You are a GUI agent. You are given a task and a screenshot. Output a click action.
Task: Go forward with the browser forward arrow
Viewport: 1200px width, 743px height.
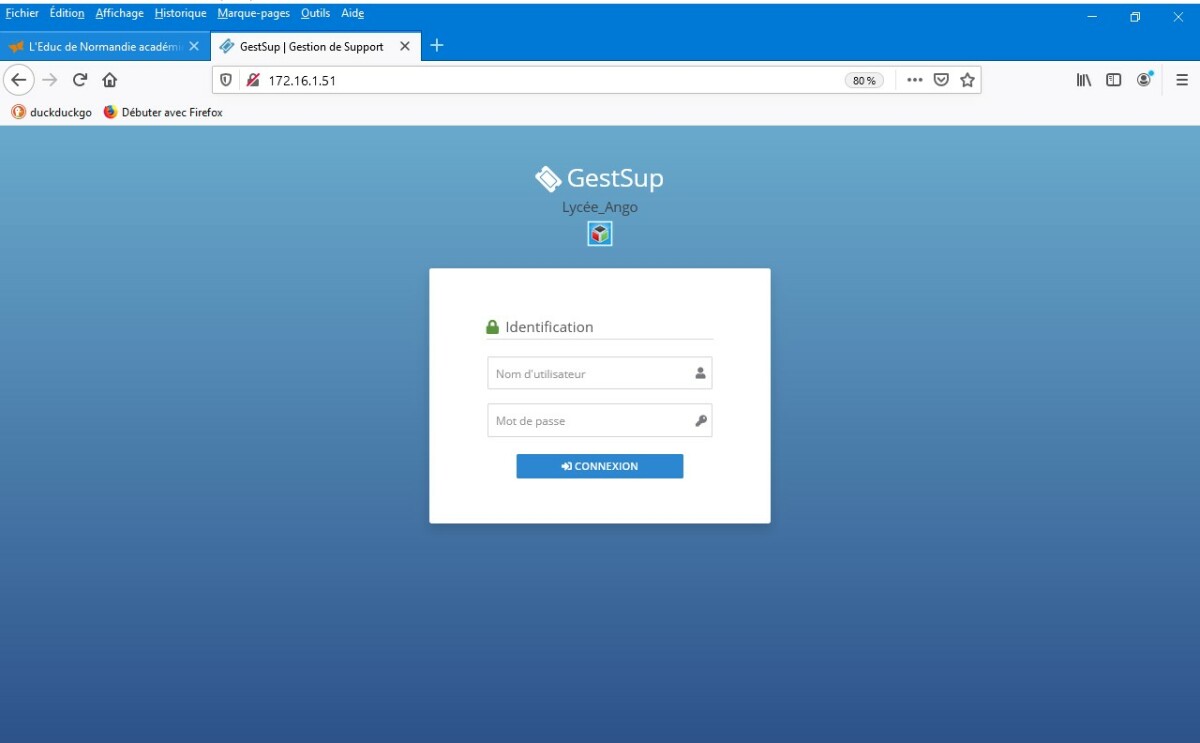click(x=50, y=80)
